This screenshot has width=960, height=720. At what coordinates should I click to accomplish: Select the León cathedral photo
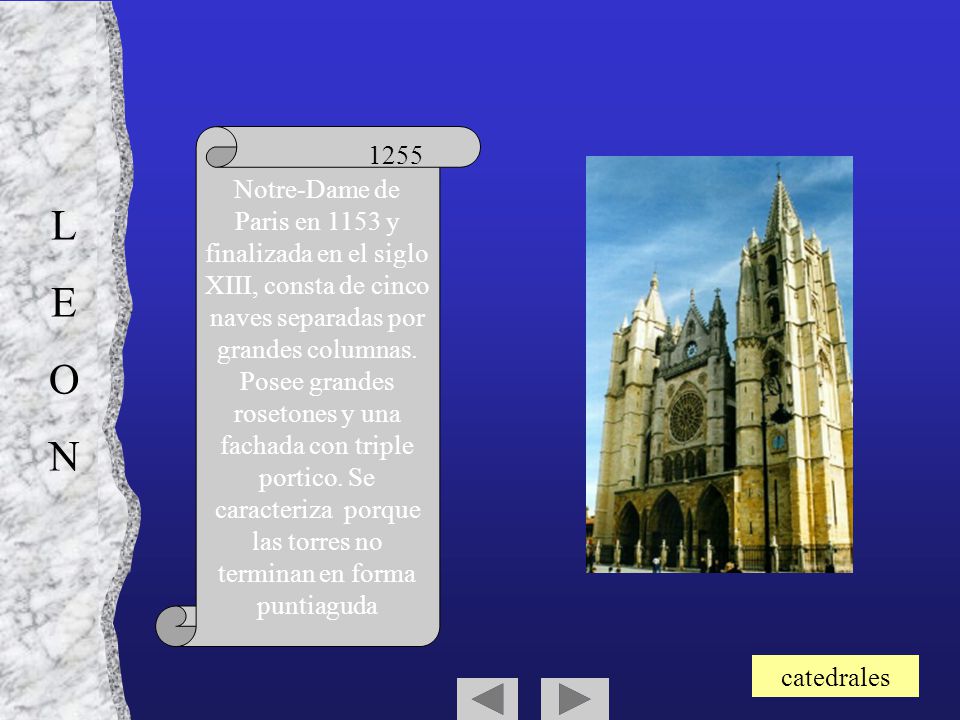(x=719, y=364)
